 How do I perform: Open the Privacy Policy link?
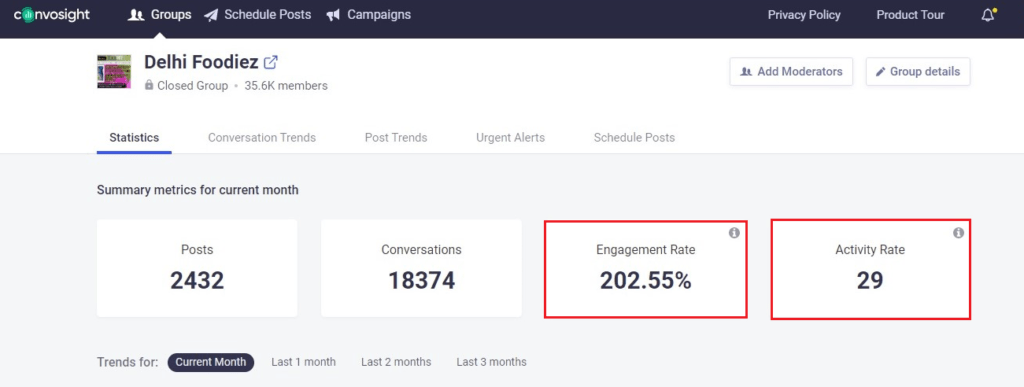pyautogui.click(x=804, y=15)
